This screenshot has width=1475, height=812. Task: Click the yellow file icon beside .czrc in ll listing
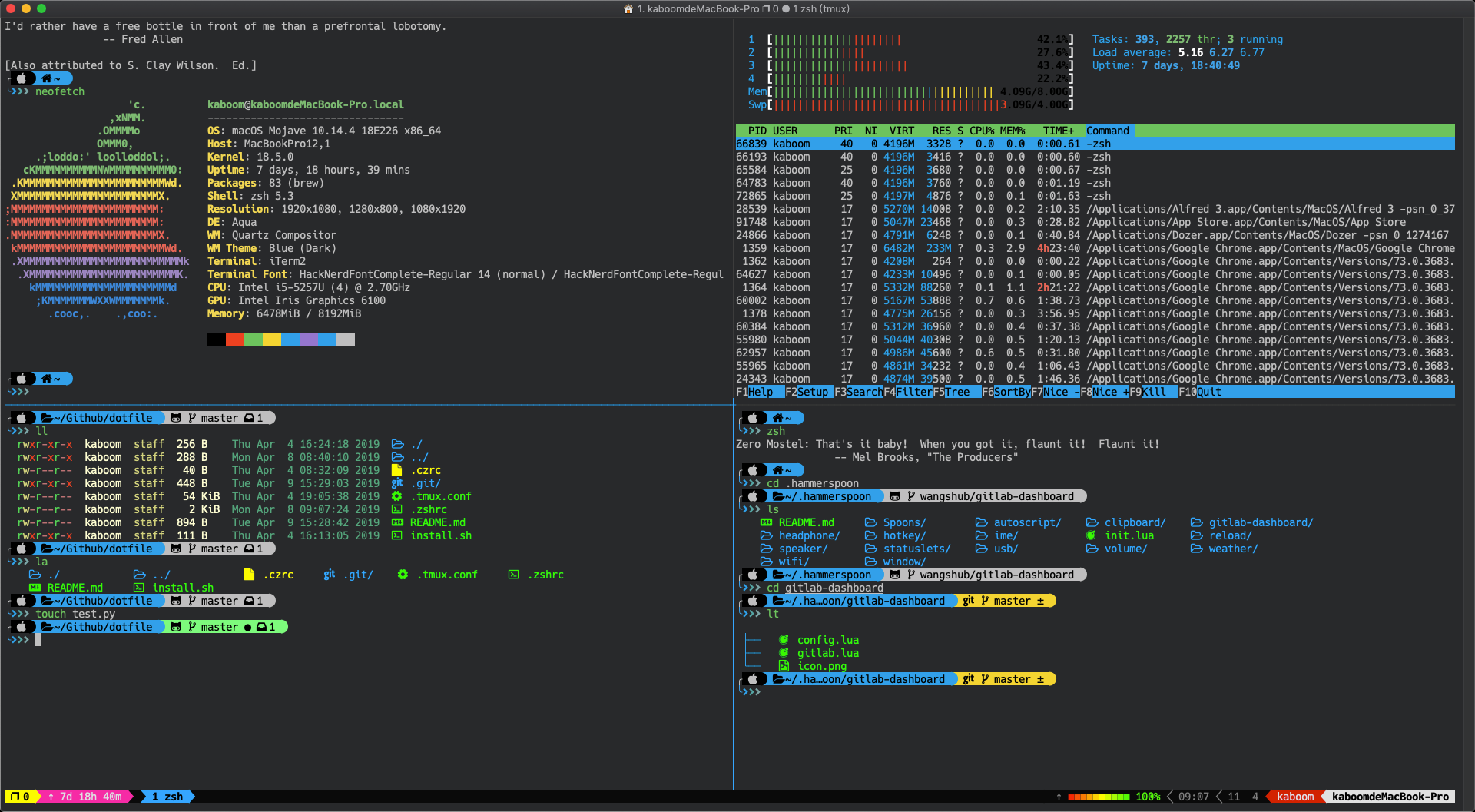pyautogui.click(x=397, y=470)
